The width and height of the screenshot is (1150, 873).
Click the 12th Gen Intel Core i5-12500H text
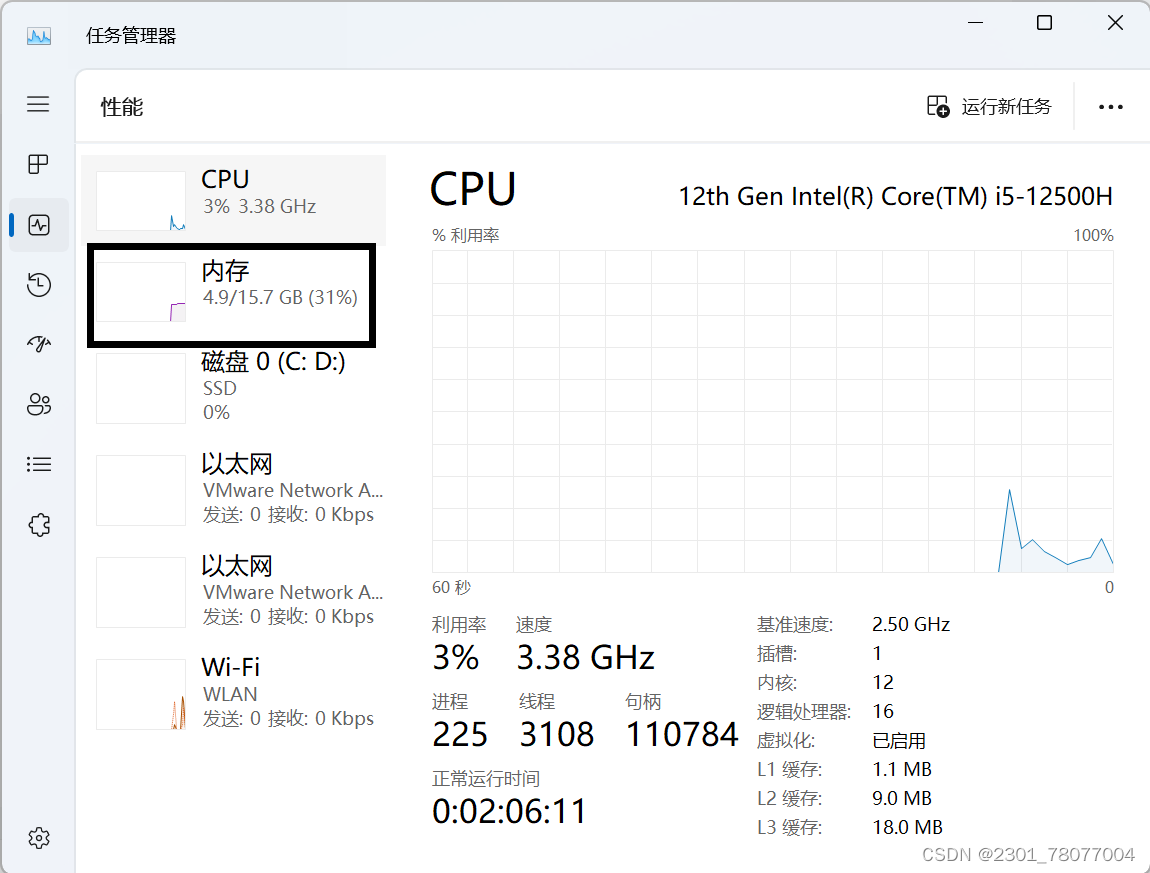[x=895, y=196]
